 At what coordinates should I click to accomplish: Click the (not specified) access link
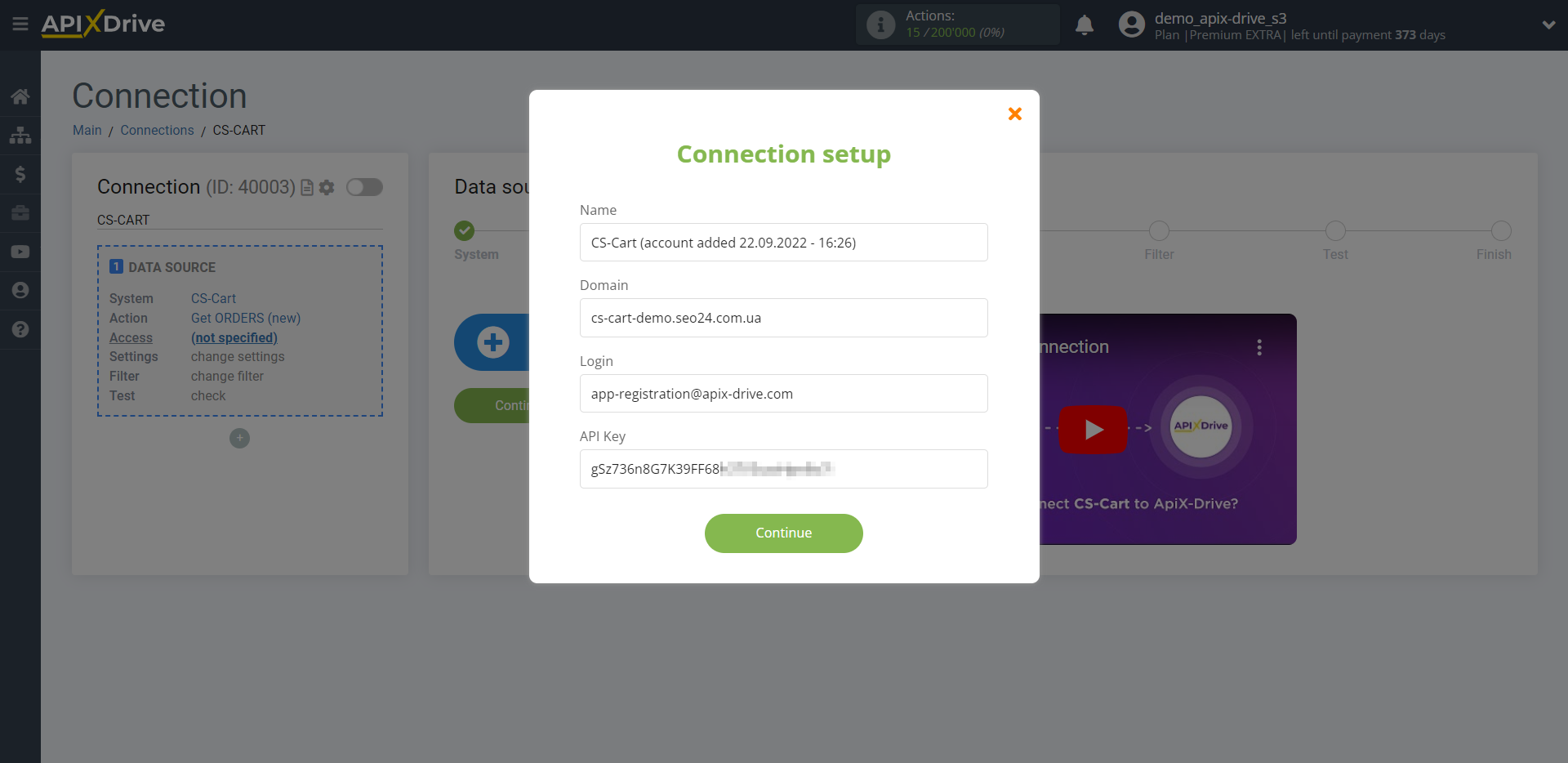pyautogui.click(x=234, y=337)
